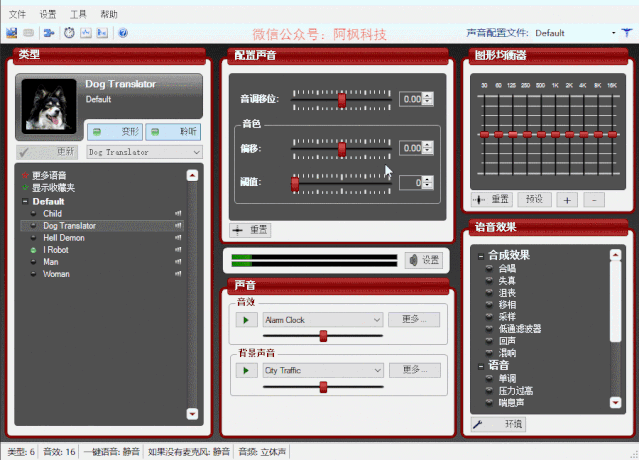Reset the graphic equalizer with 重置
Screen dimensions: 639x460
[x=491, y=200]
